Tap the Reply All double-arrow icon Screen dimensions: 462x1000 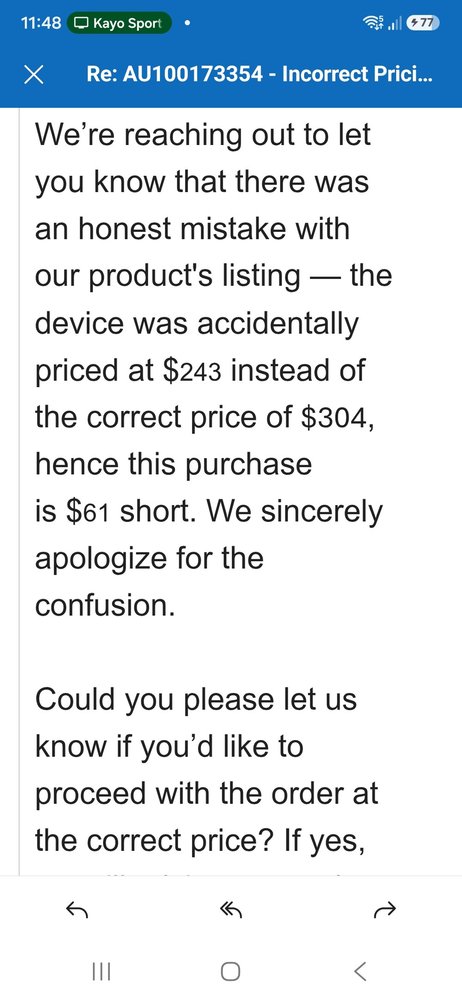pos(231,911)
